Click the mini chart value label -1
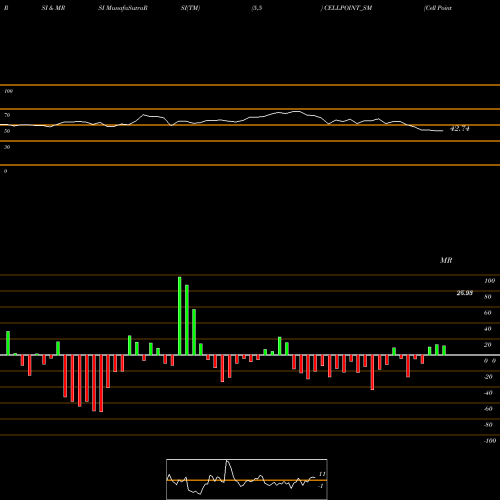Viewport: 500px width, 500px height. point(321,486)
